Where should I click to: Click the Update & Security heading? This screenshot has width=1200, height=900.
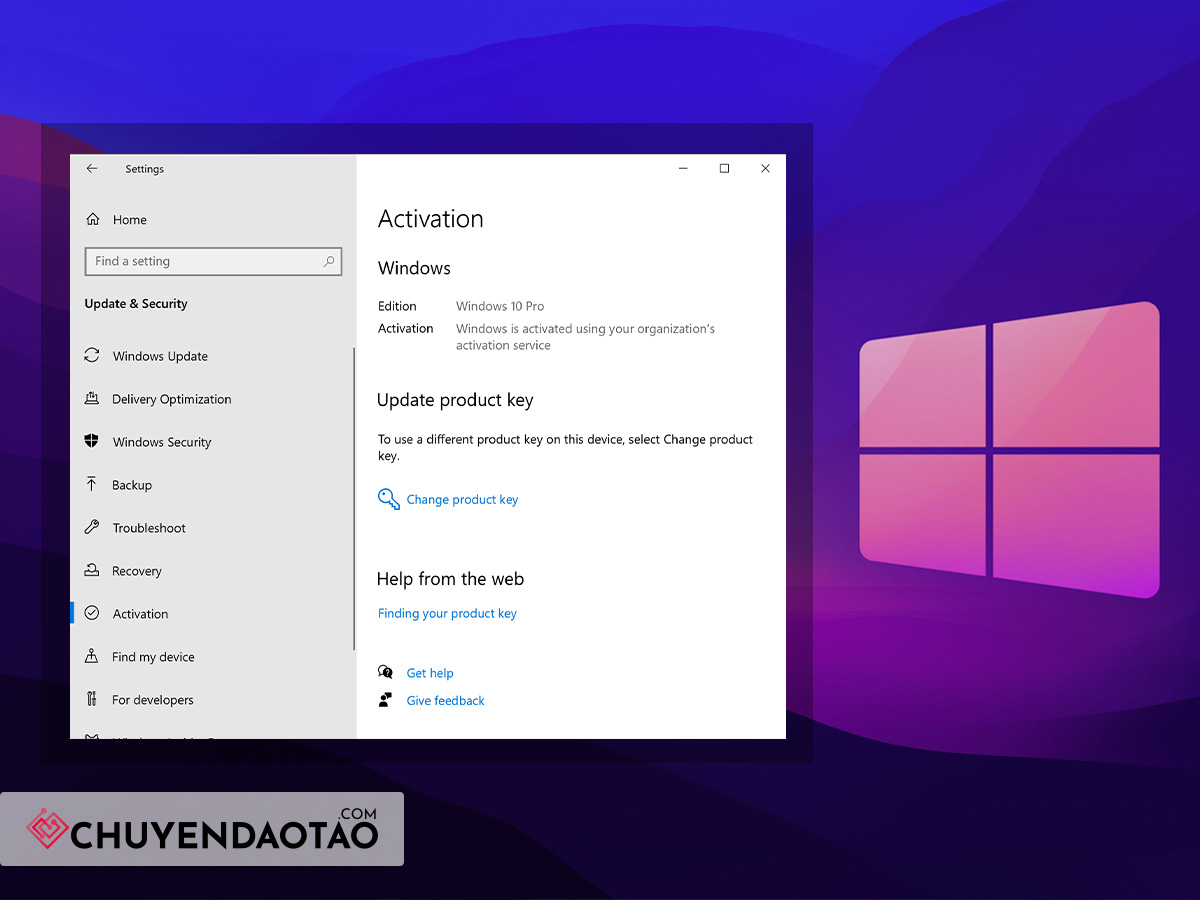pos(136,304)
